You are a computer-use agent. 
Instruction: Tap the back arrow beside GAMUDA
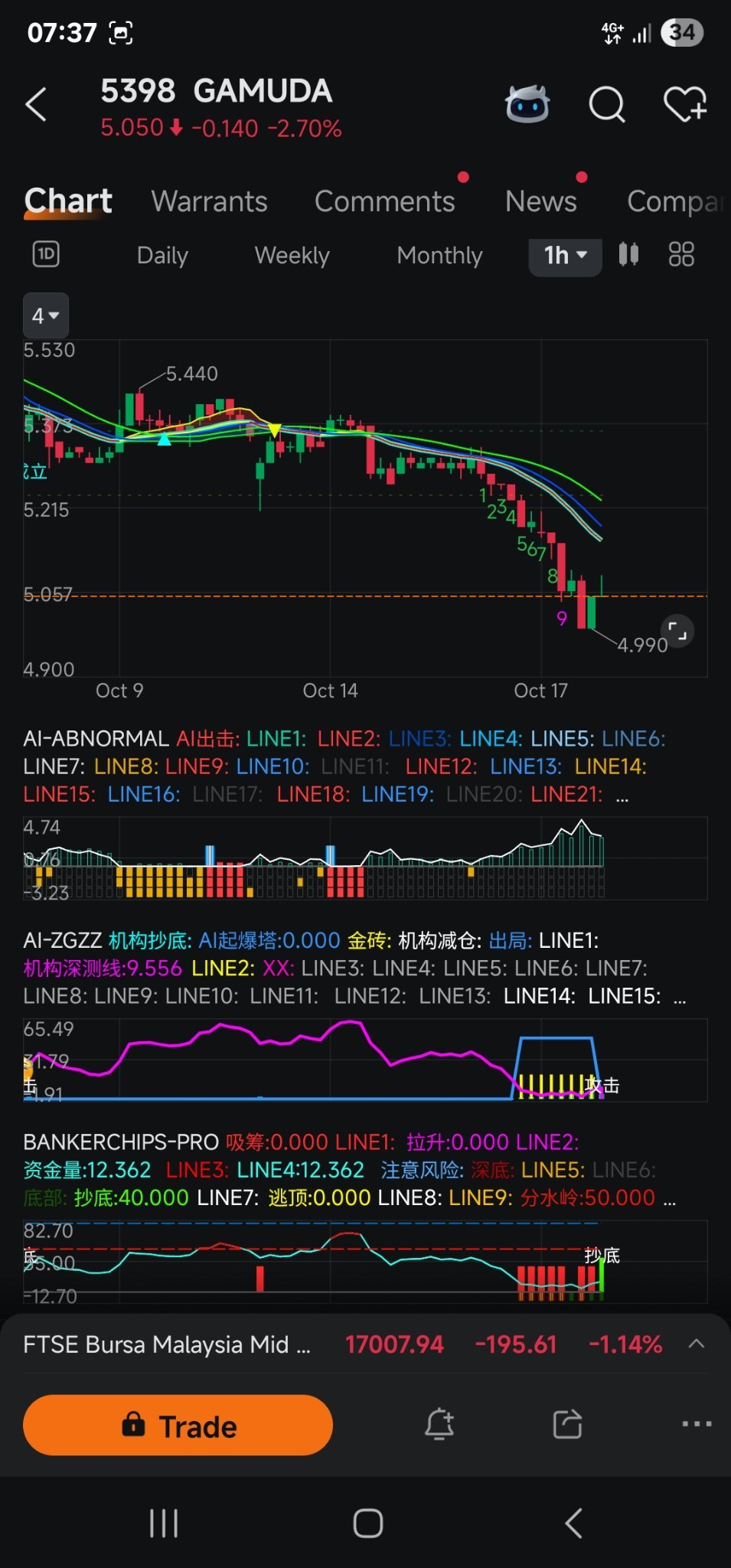[x=36, y=104]
